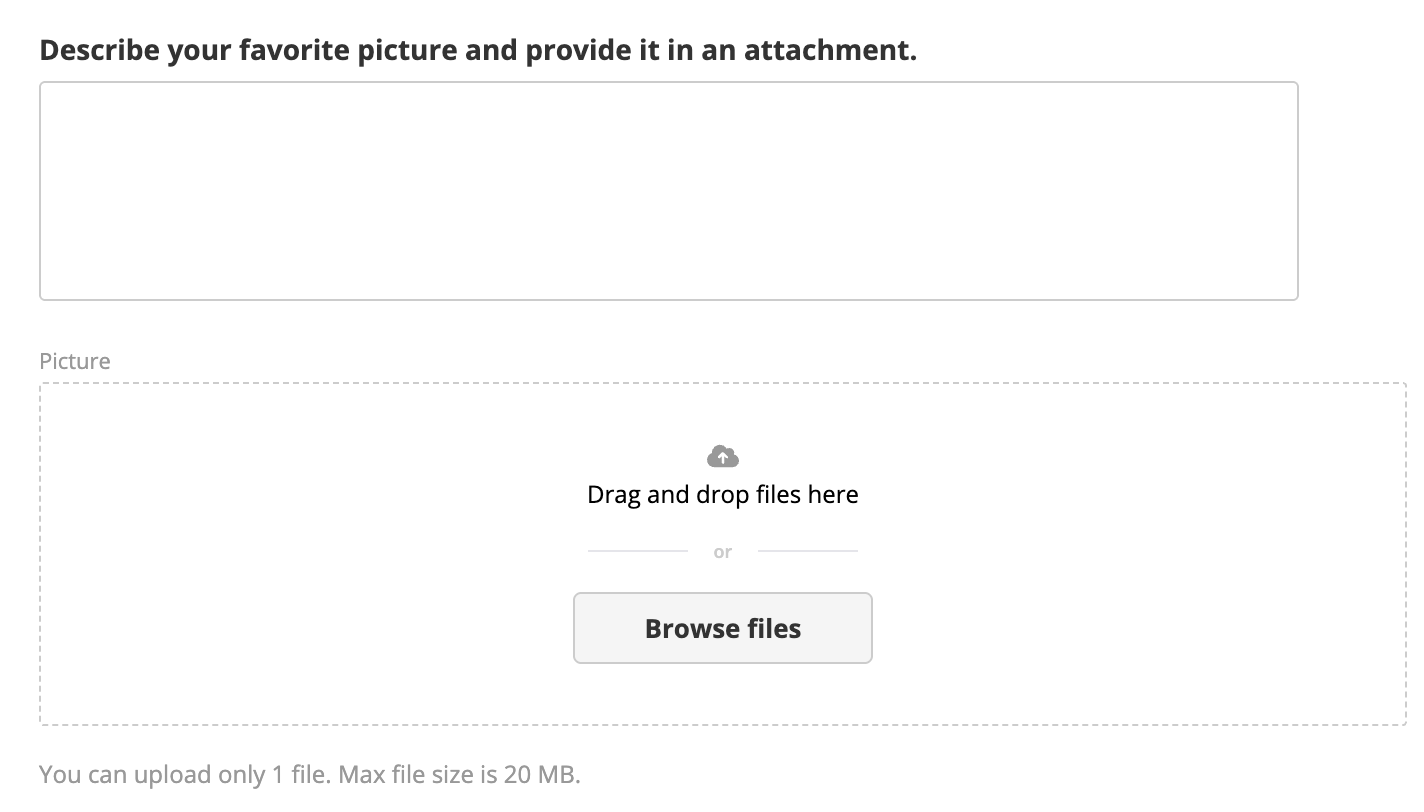1424x812 pixels.
Task: Click the divider line right of 'or'
Action: pos(807,551)
